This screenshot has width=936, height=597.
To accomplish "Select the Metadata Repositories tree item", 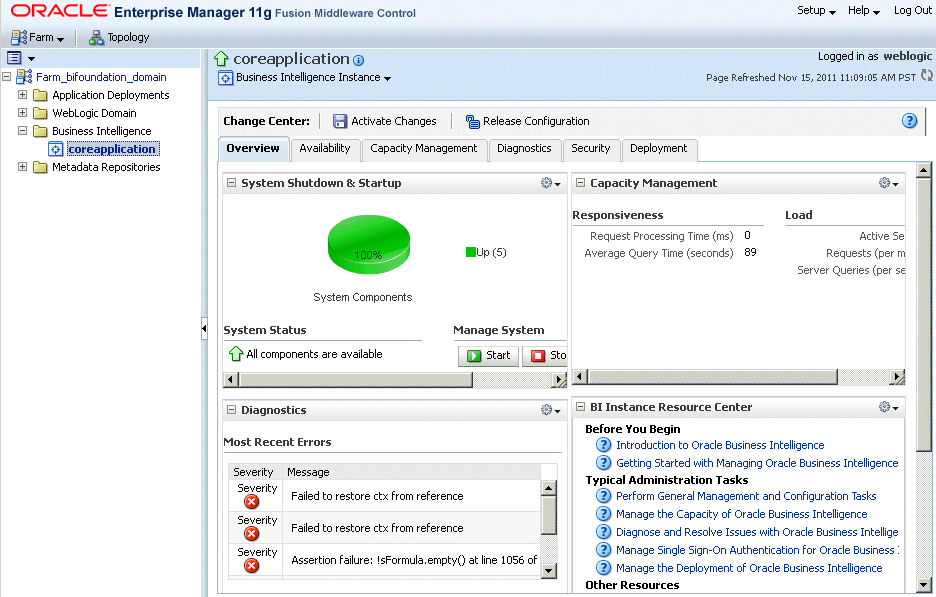I will pos(106,167).
